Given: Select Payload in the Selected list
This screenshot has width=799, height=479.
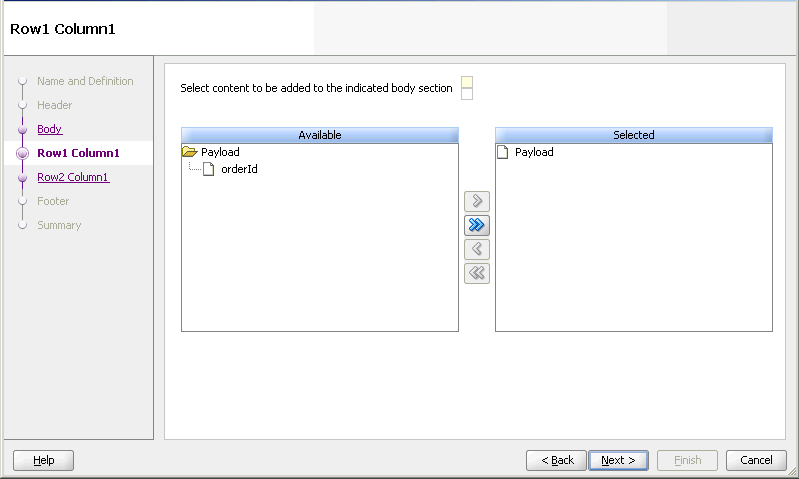Looking at the screenshot, I should click(x=534, y=152).
